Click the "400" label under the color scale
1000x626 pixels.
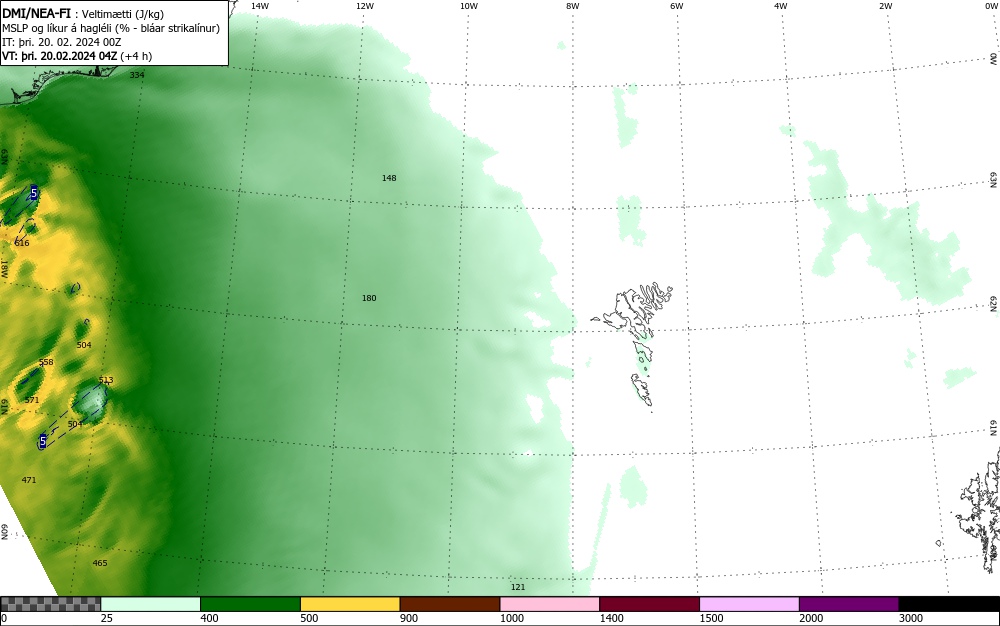pos(209,618)
